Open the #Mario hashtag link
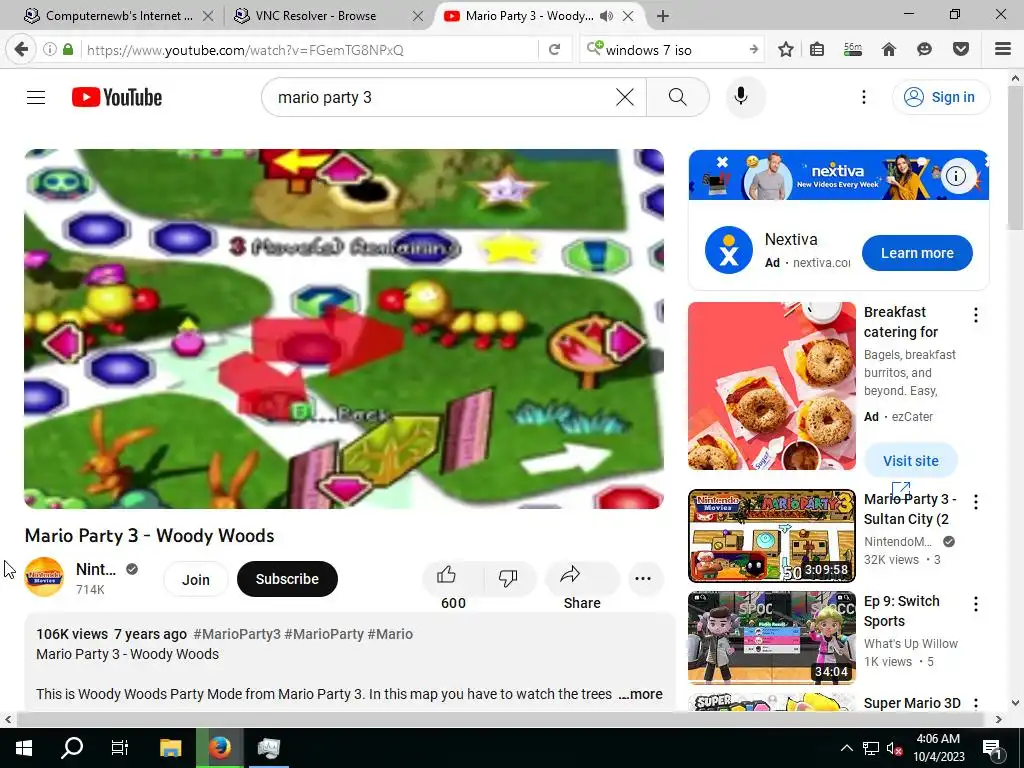Image resolution: width=1024 pixels, height=768 pixels. (390, 634)
